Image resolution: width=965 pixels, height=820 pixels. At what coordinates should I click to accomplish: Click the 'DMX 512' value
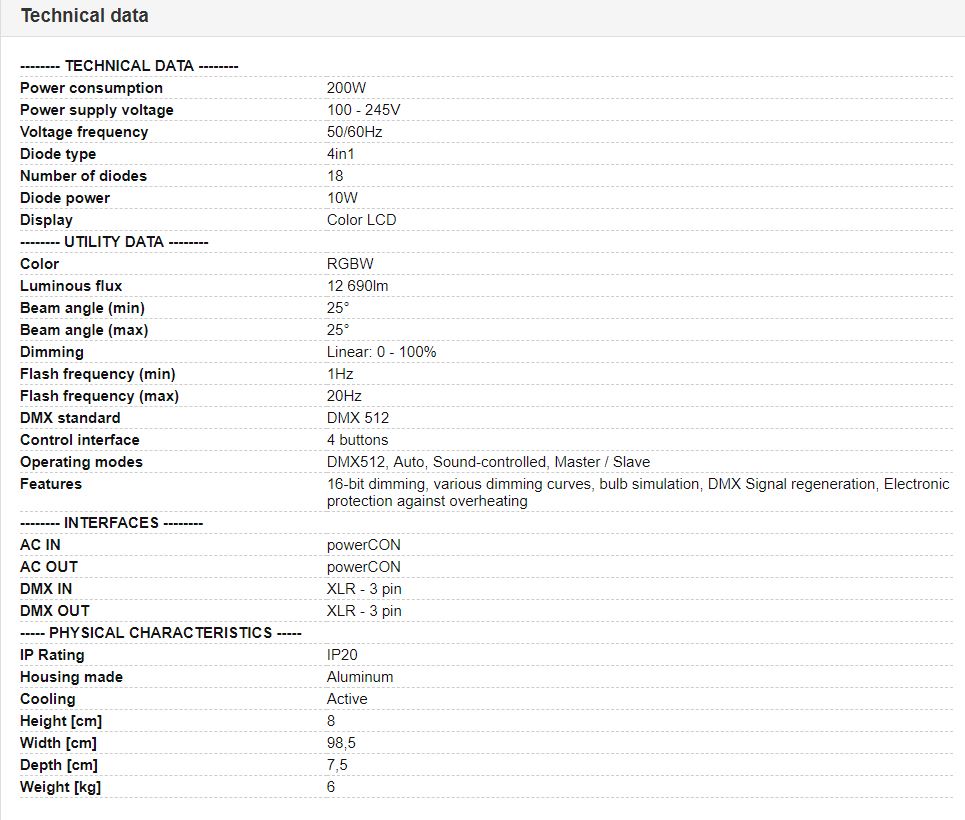358,418
